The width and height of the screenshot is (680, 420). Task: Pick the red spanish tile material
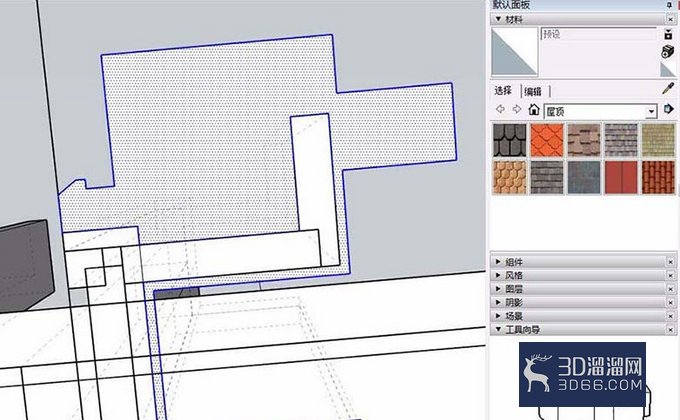click(x=658, y=177)
